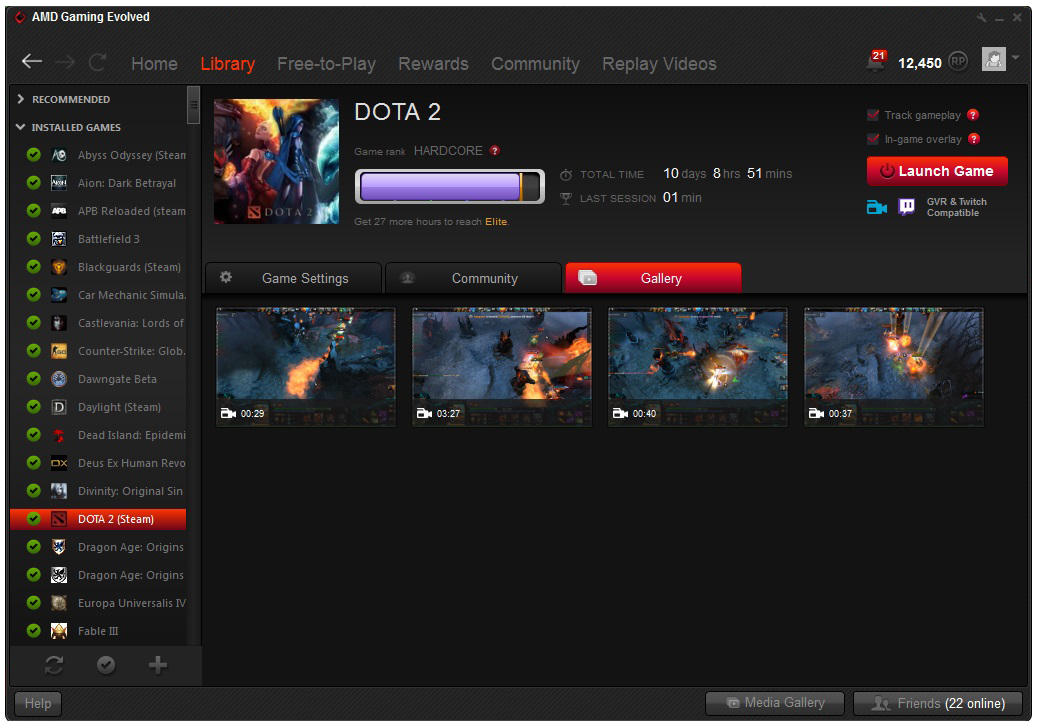Click the refresh arrow in top navigation
The width and height of the screenshot is (1037, 727).
[97, 62]
